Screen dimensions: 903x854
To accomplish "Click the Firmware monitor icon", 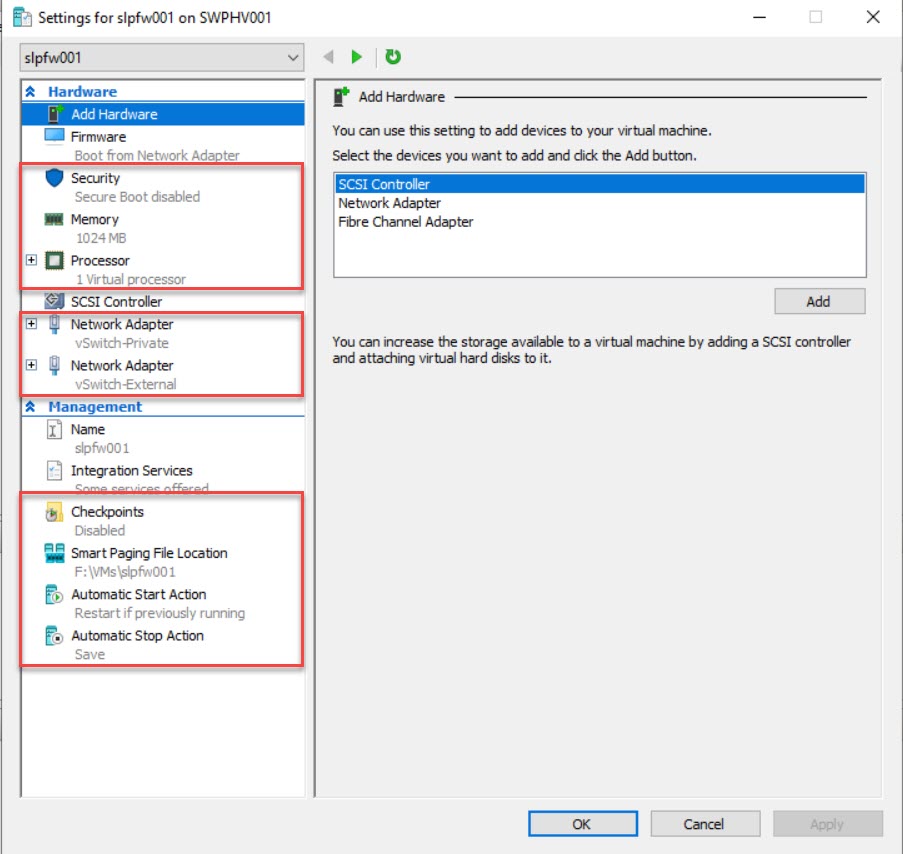I will click(x=54, y=137).
